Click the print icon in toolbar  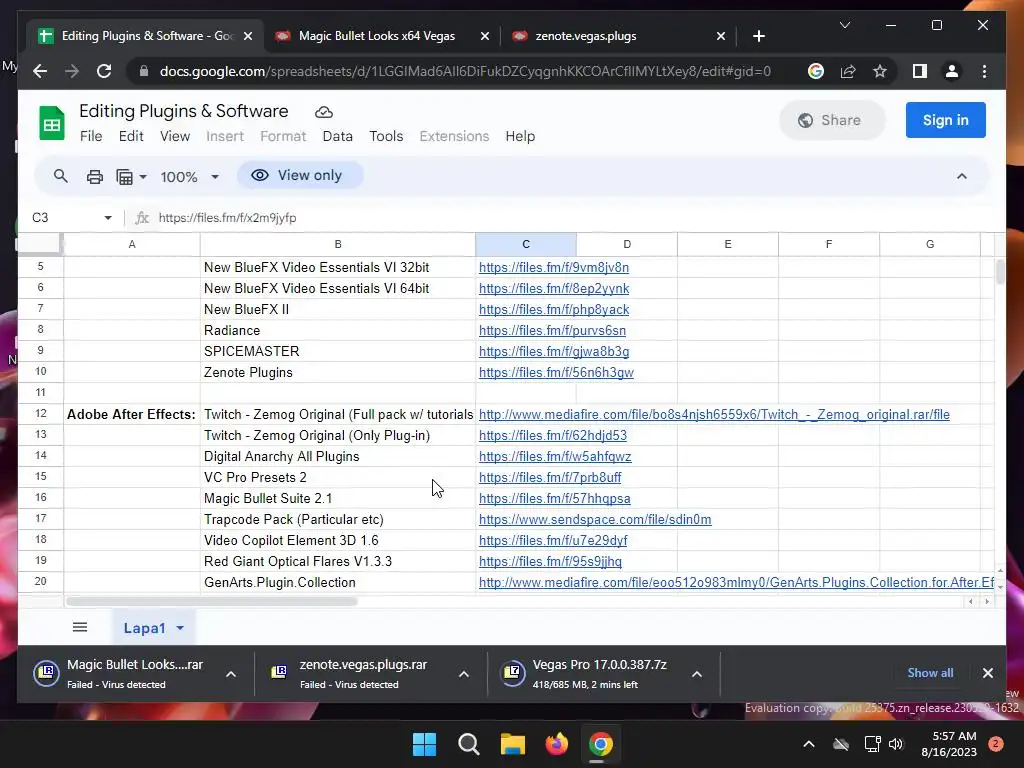95,176
